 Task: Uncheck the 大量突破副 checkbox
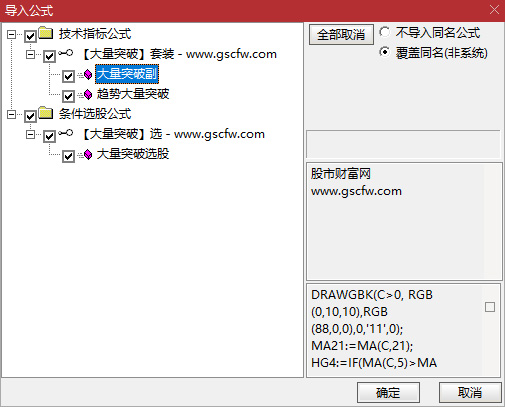tap(68, 76)
